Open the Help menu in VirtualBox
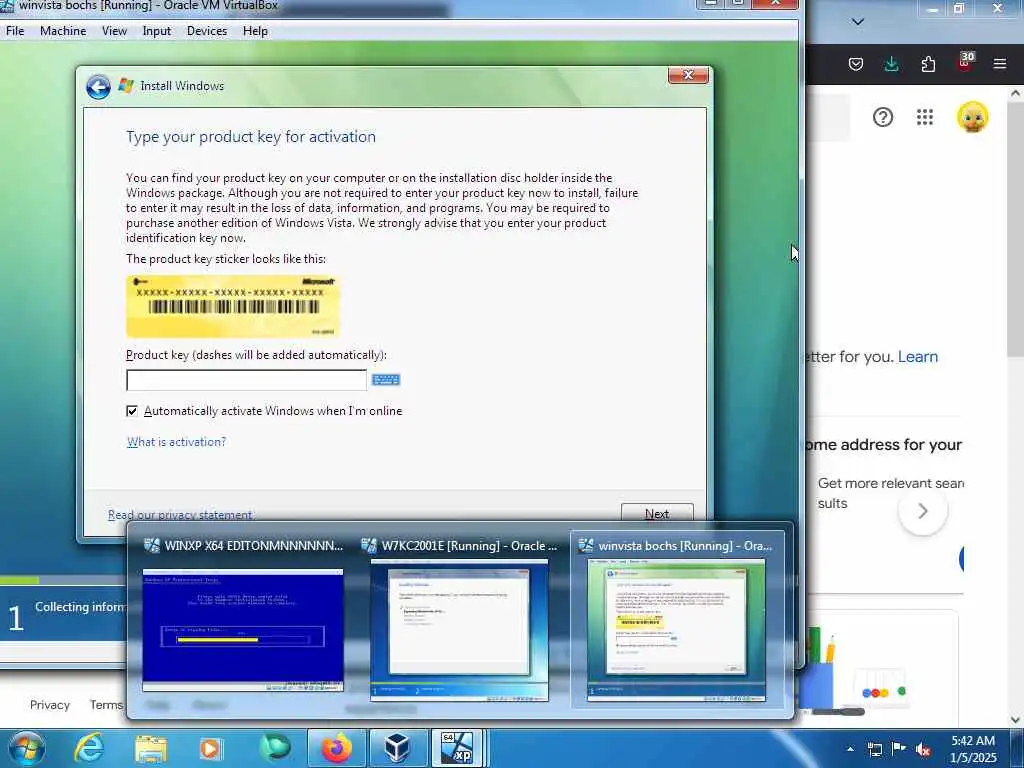 pos(255,31)
